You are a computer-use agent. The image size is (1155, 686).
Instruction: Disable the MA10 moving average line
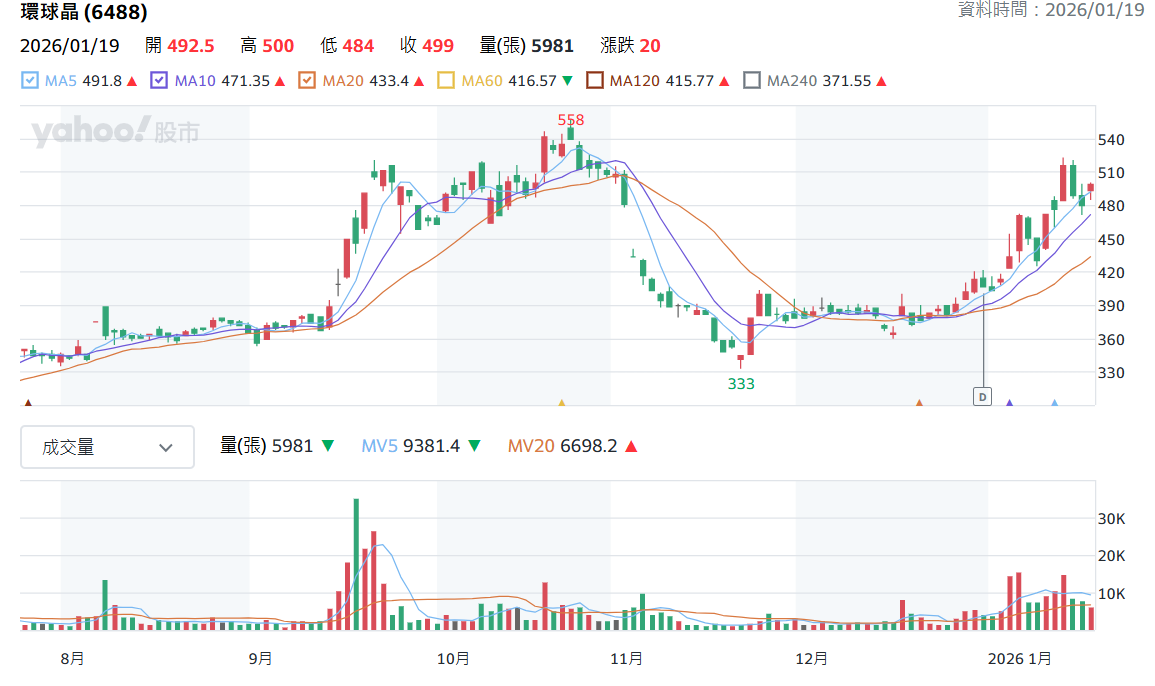pyautogui.click(x=158, y=80)
